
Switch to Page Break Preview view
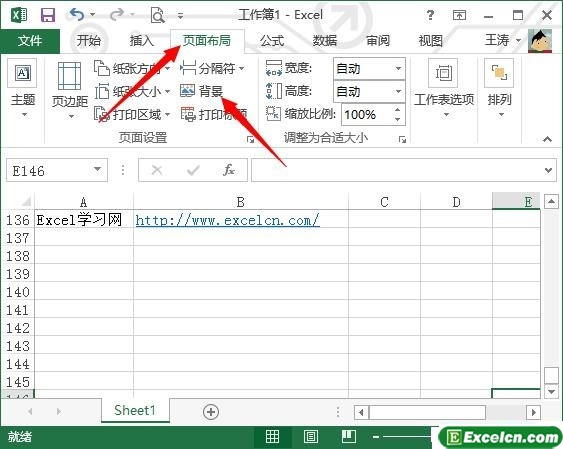click(x=349, y=437)
